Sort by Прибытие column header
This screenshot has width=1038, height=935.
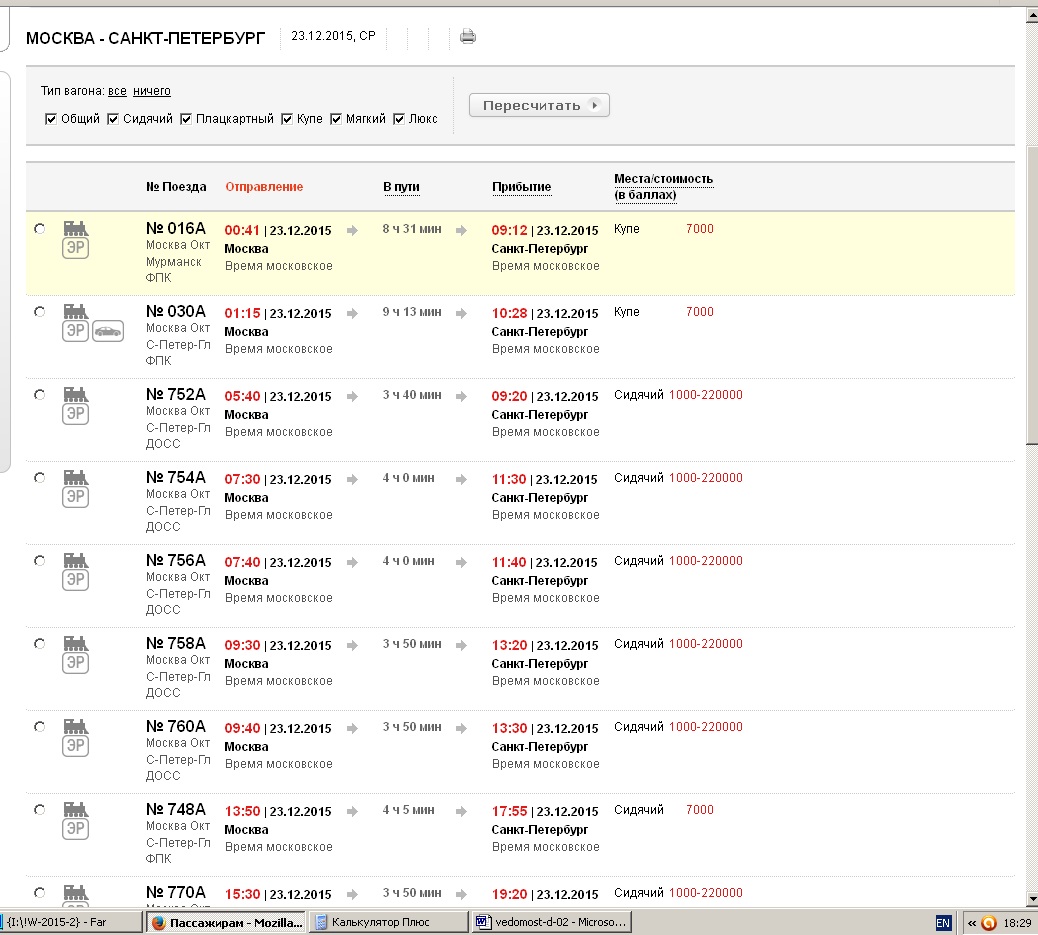point(521,187)
